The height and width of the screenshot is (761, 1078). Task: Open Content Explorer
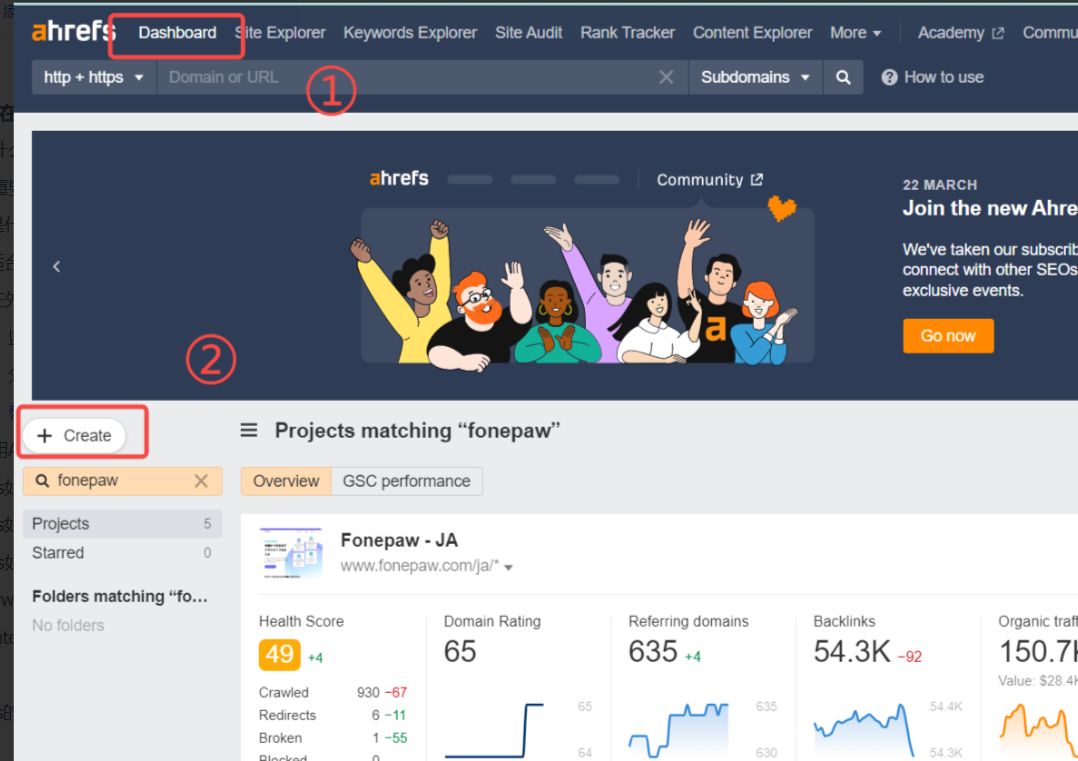pyautogui.click(x=752, y=33)
